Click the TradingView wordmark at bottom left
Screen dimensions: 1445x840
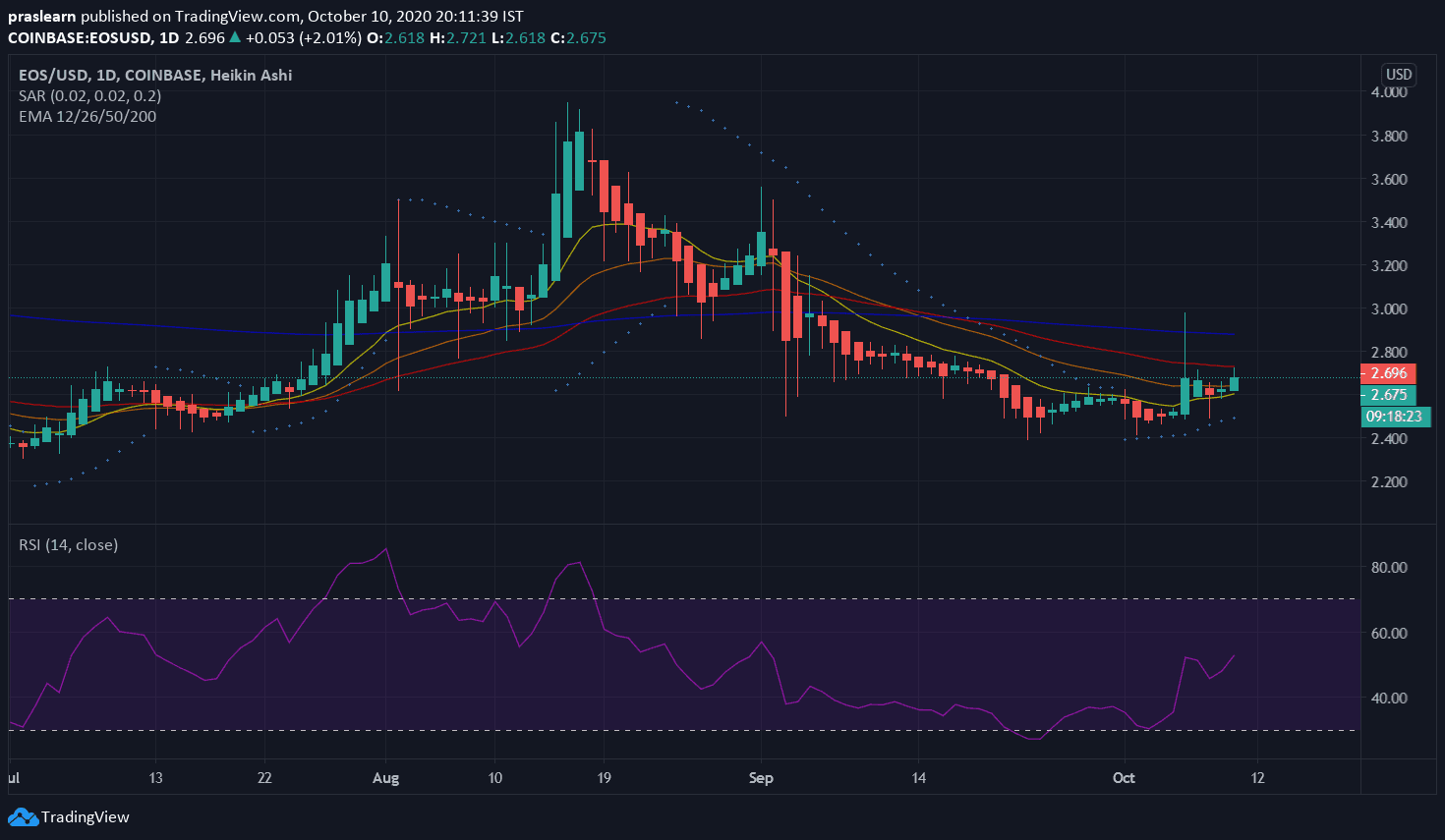[86, 816]
